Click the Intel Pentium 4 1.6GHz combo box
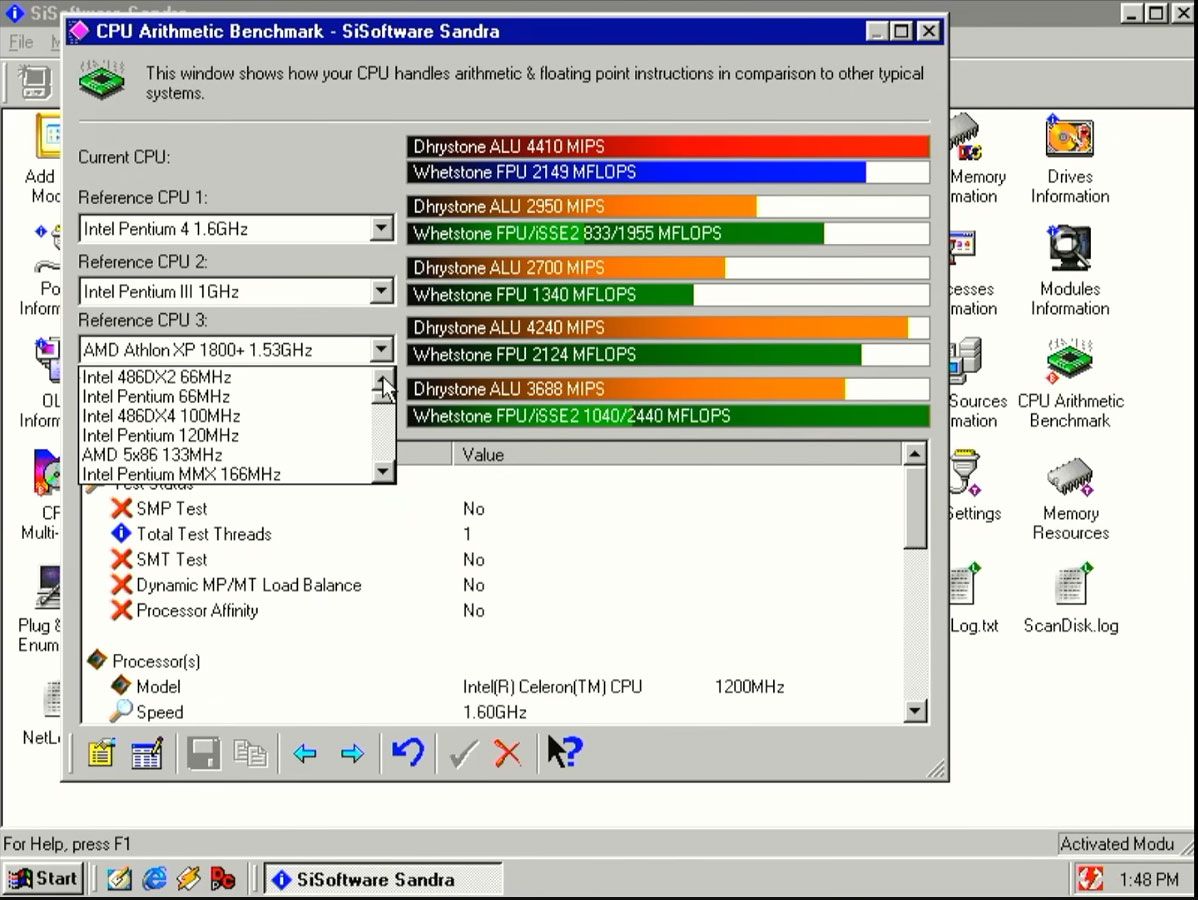1198x900 pixels. point(236,228)
